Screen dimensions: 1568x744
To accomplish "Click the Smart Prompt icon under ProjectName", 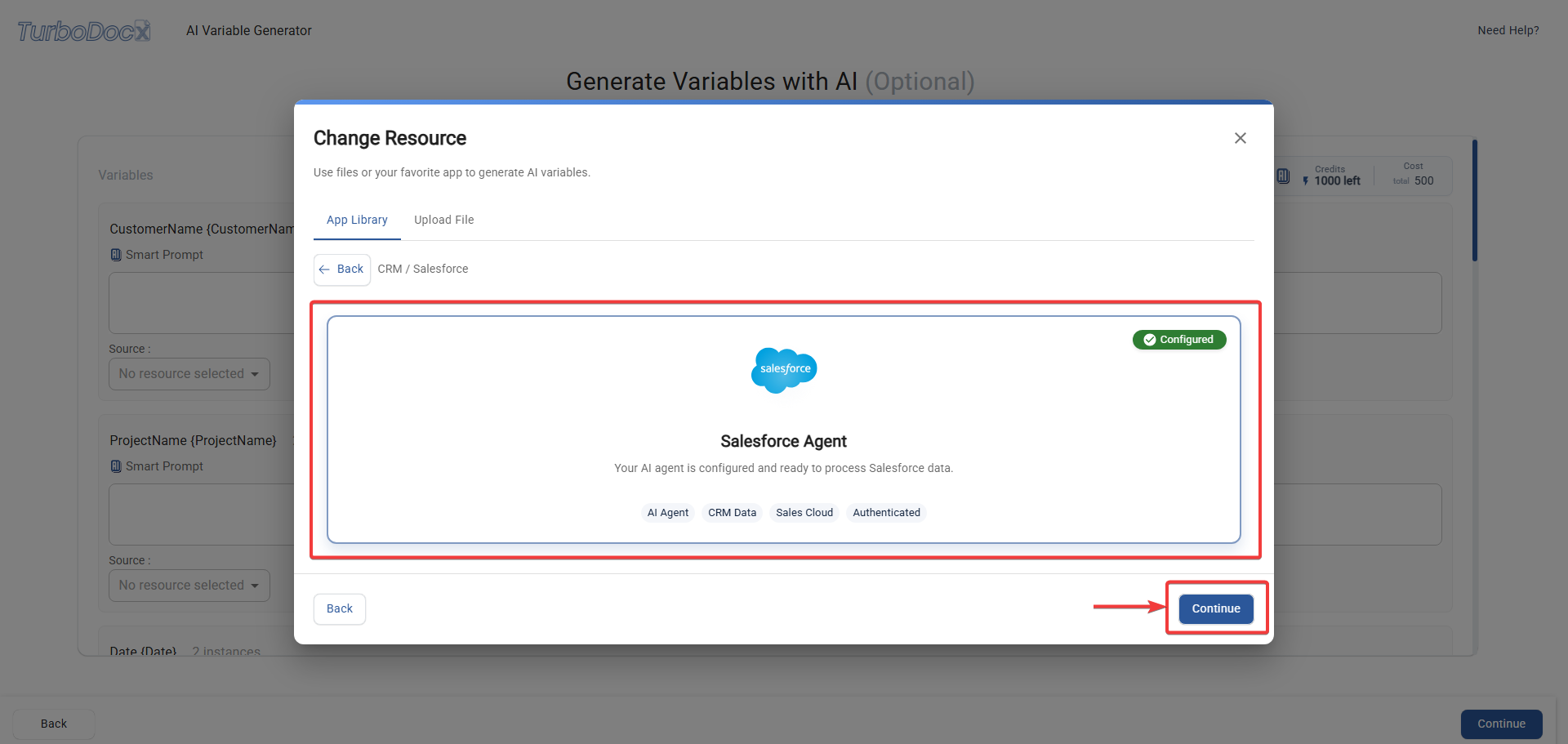I will [x=116, y=466].
